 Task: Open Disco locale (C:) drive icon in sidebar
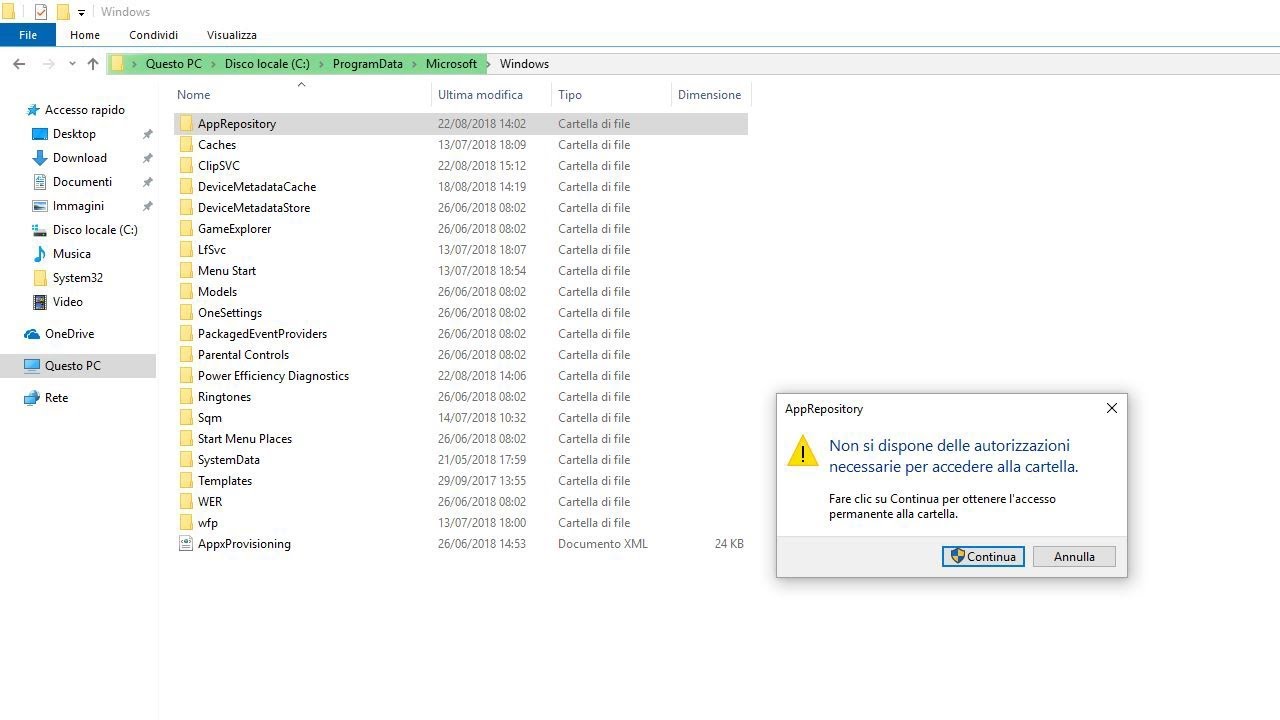[x=40, y=230]
